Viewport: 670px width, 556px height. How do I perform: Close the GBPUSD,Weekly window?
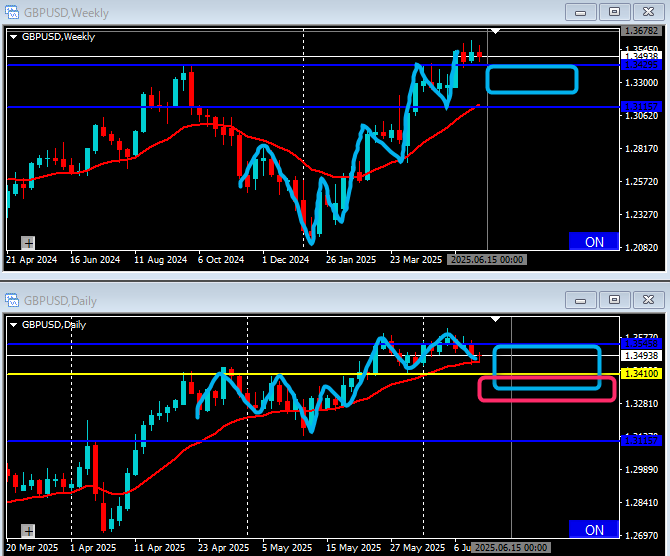pyautogui.click(x=648, y=12)
